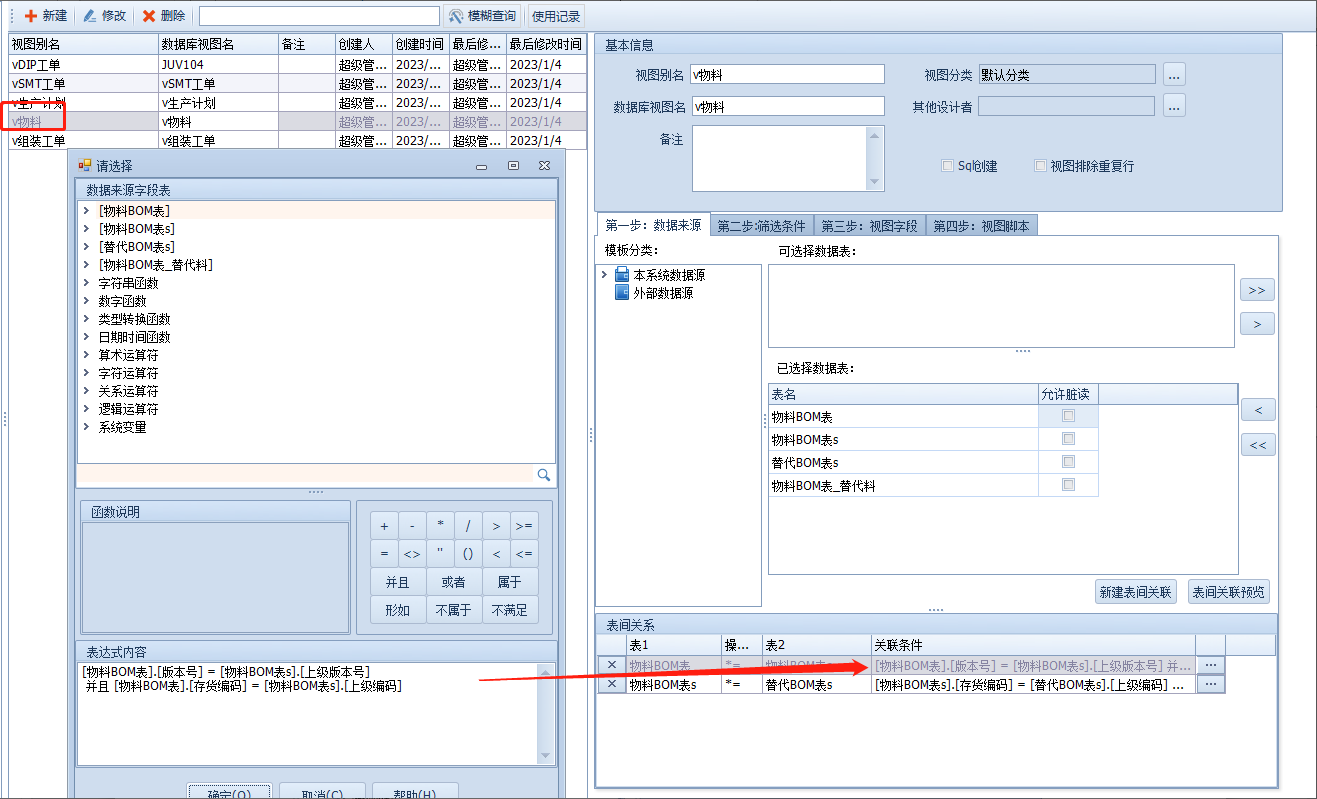Click the double-arrow >> add all tables button
The width and height of the screenshot is (1317, 799).
pos(1257,290)
